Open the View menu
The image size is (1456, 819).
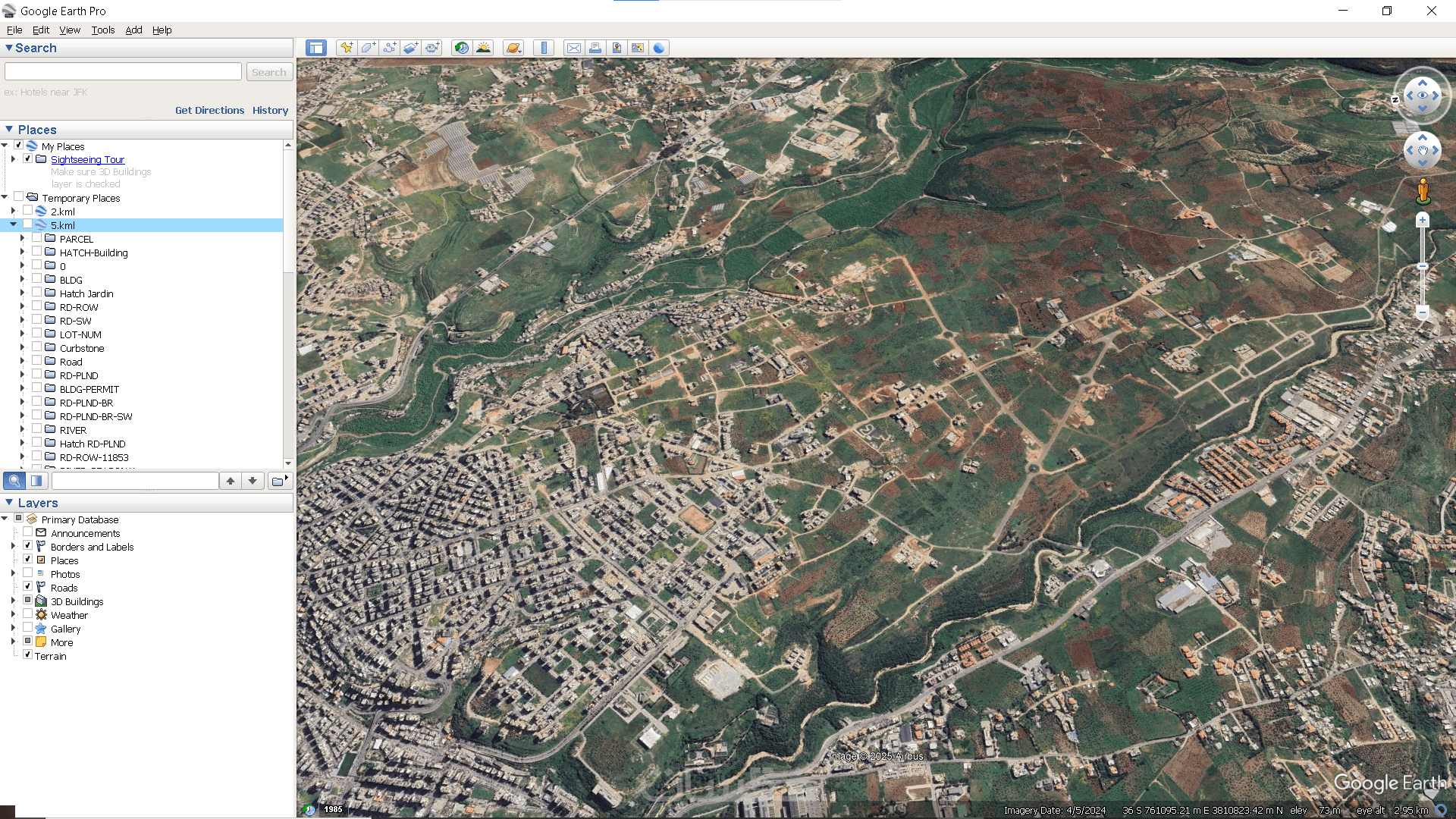(70, 30)
